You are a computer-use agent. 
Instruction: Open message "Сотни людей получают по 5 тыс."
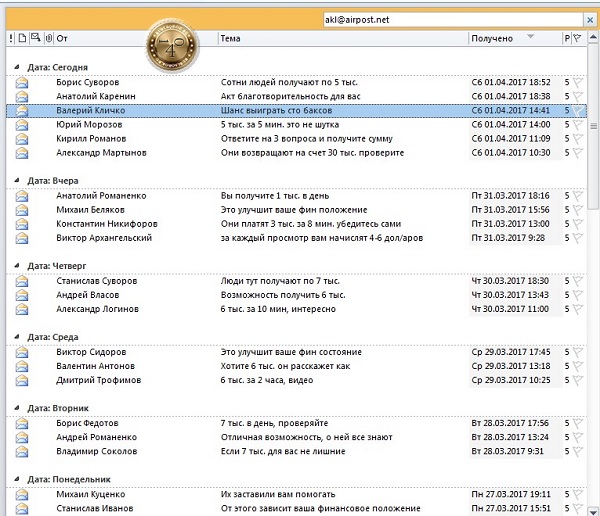coord(289,82)
